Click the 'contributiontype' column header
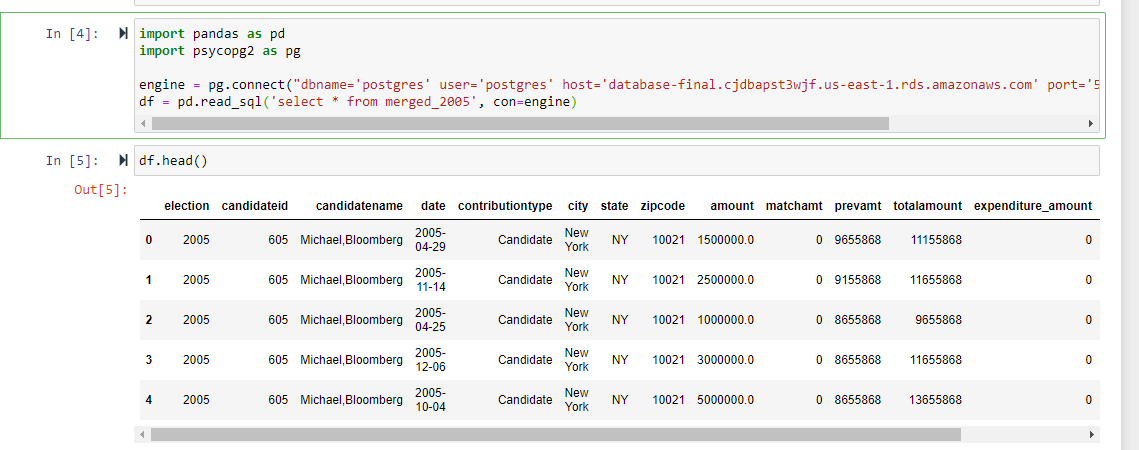 tap(505, 206)
